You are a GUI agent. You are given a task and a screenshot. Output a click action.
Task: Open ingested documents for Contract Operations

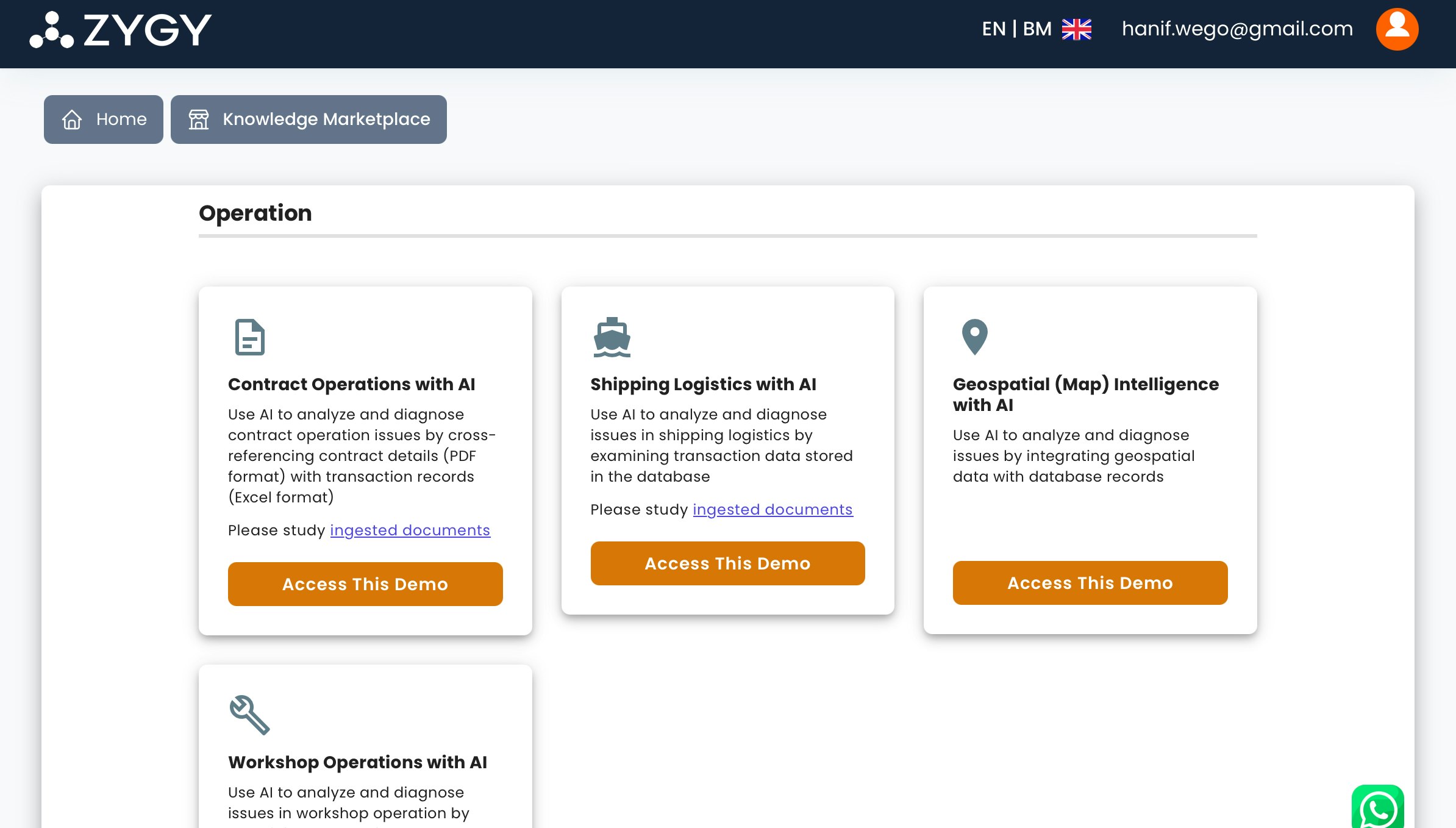pos(410,530)
